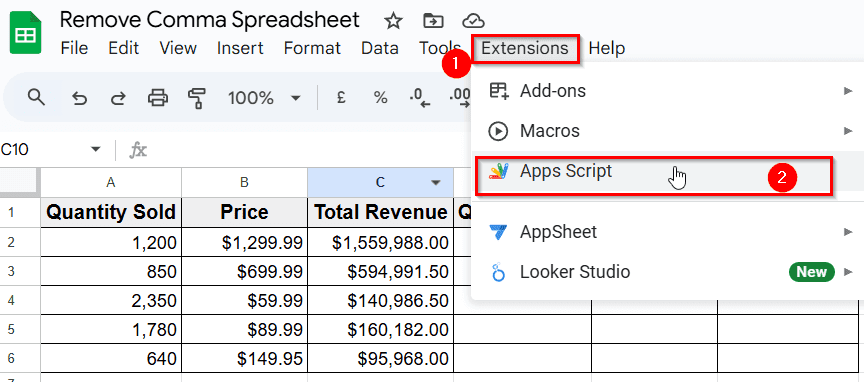Click the Macros play icon
Image resolution: width=864 pixels, height=382 pixels.
point(498,131)
